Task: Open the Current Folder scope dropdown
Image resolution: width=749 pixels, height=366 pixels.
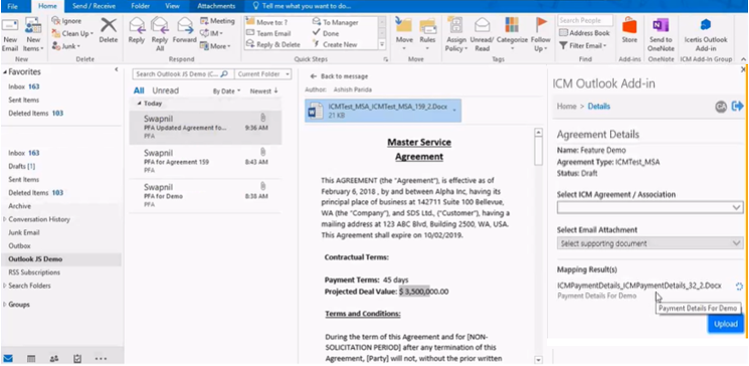Action: [264, 74]
